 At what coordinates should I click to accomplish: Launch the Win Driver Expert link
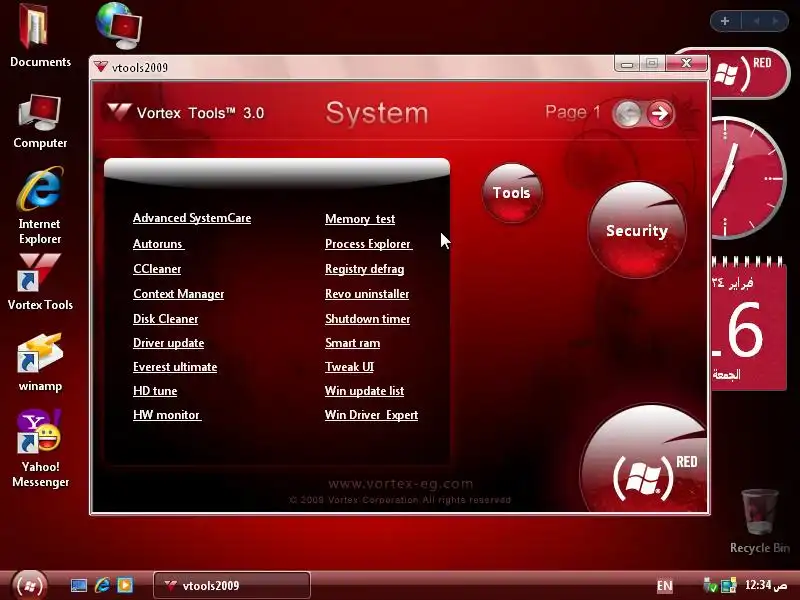pos(371,415)
